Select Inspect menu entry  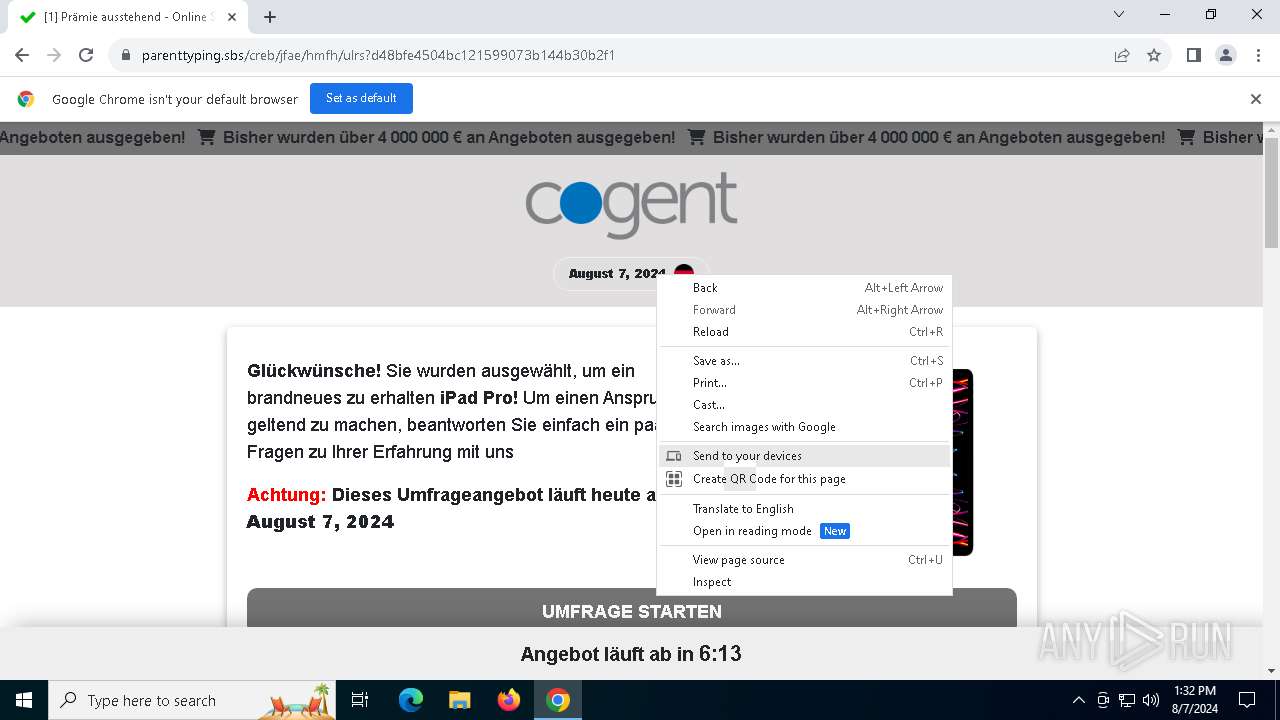(x=804, y=582)
